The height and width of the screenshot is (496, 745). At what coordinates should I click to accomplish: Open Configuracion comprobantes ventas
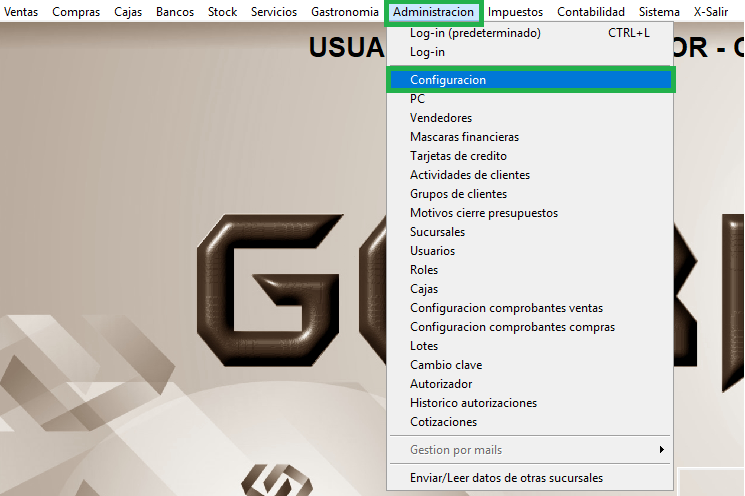tap(531, 308)
